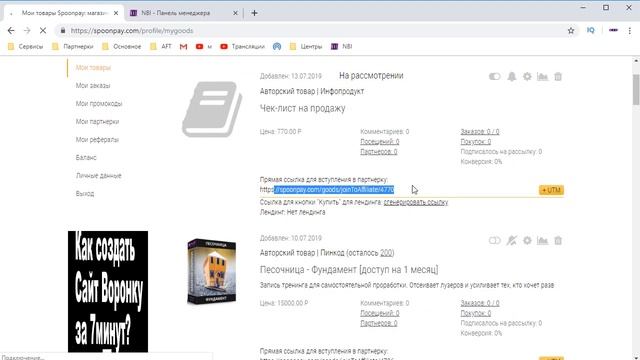Delete Песочница - Фундамент with trash icon

point(558,240)
